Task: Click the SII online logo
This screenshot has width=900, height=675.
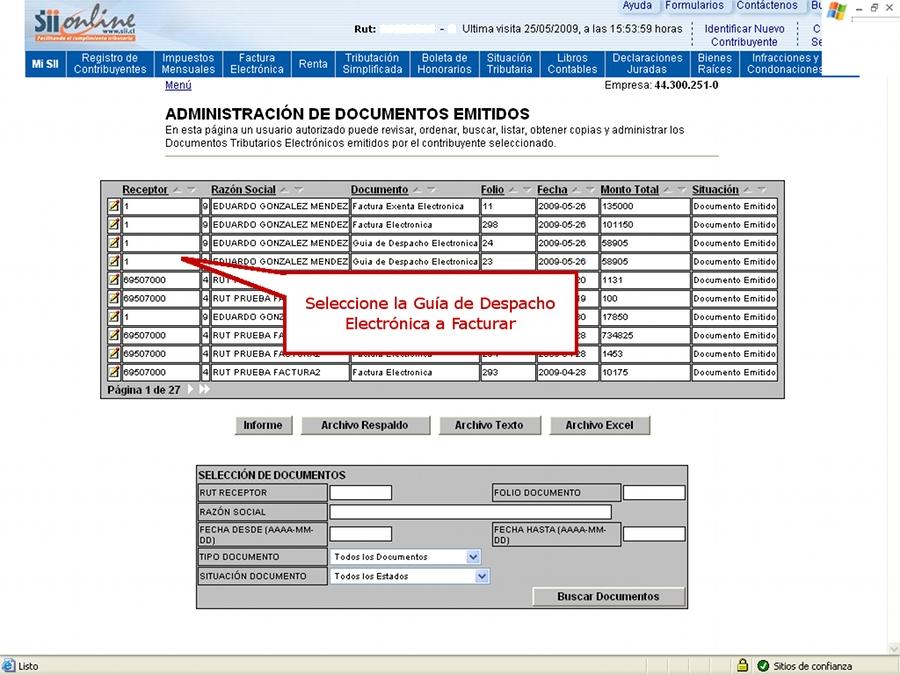Action: (85, 25)
